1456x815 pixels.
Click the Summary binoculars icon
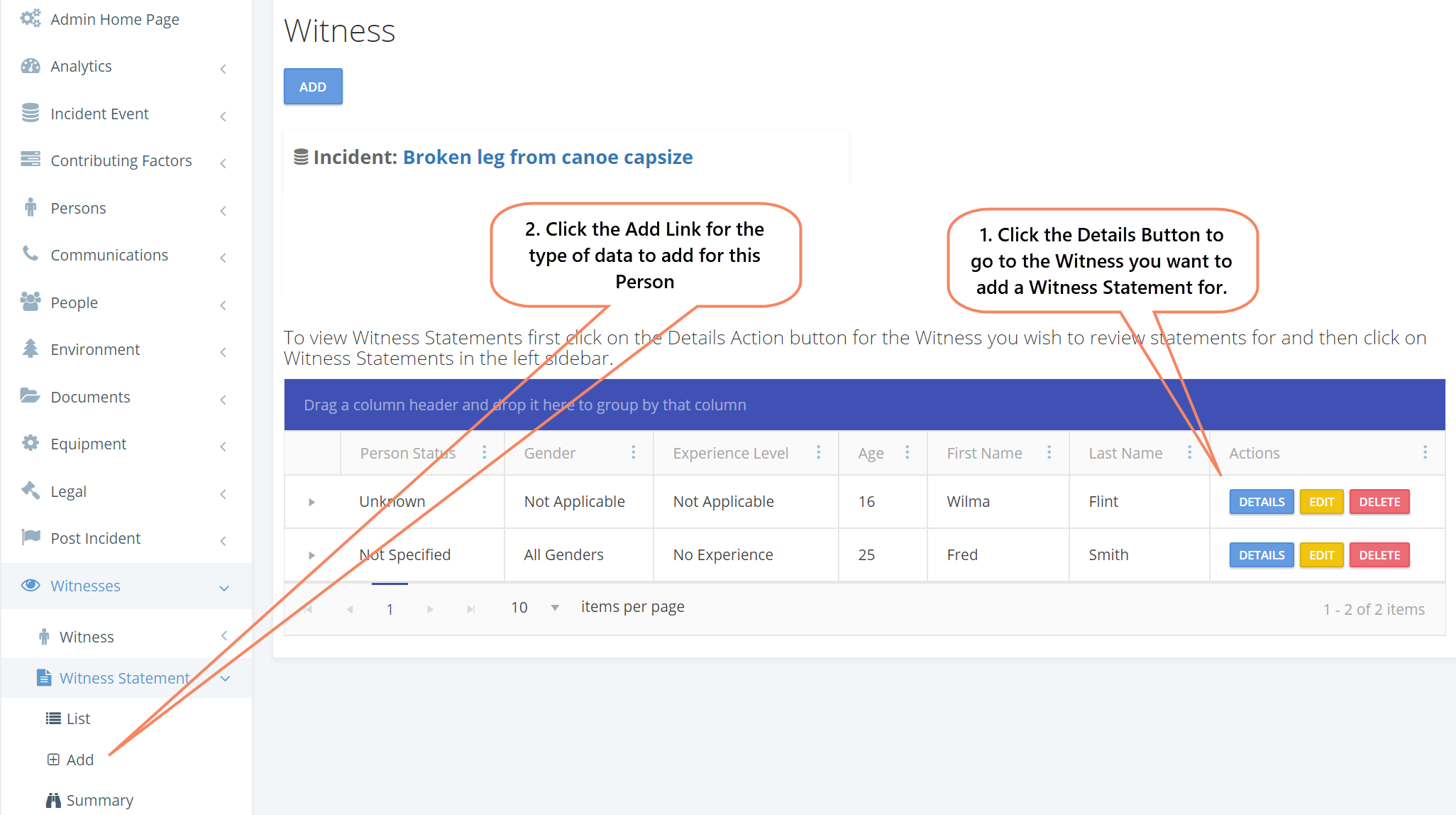53,800
